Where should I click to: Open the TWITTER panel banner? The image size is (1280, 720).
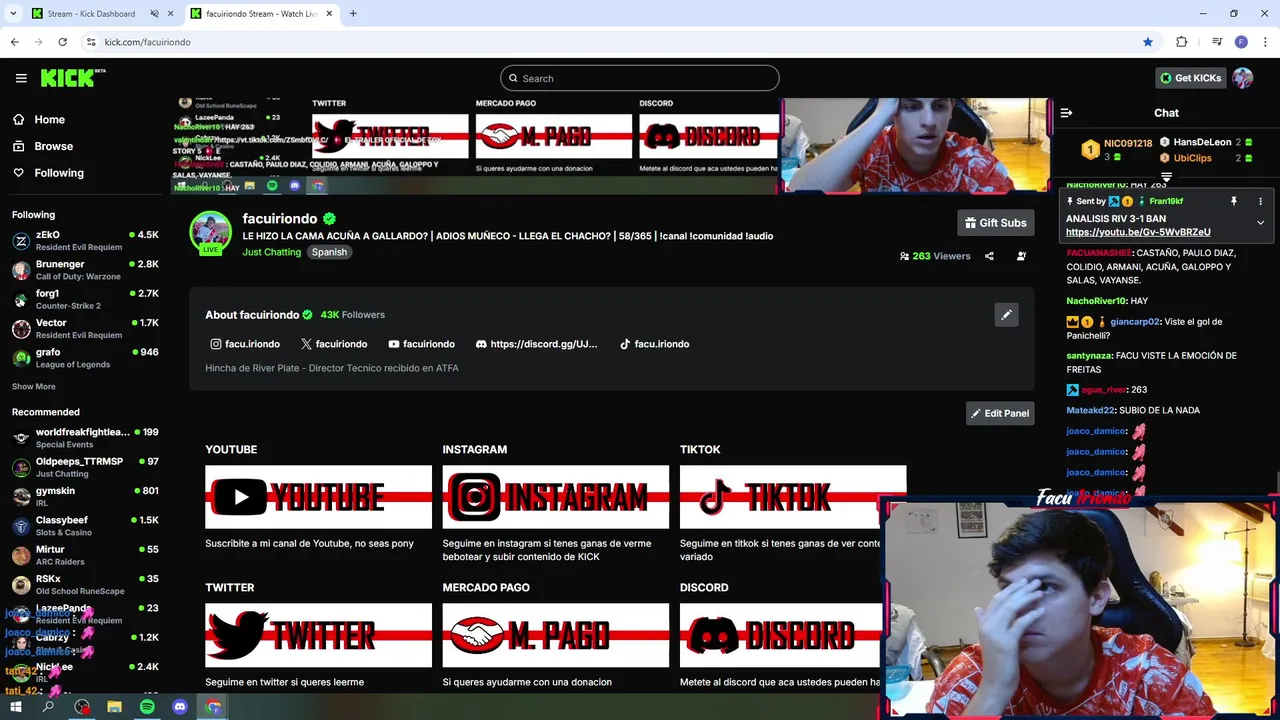tap(318, 635)
